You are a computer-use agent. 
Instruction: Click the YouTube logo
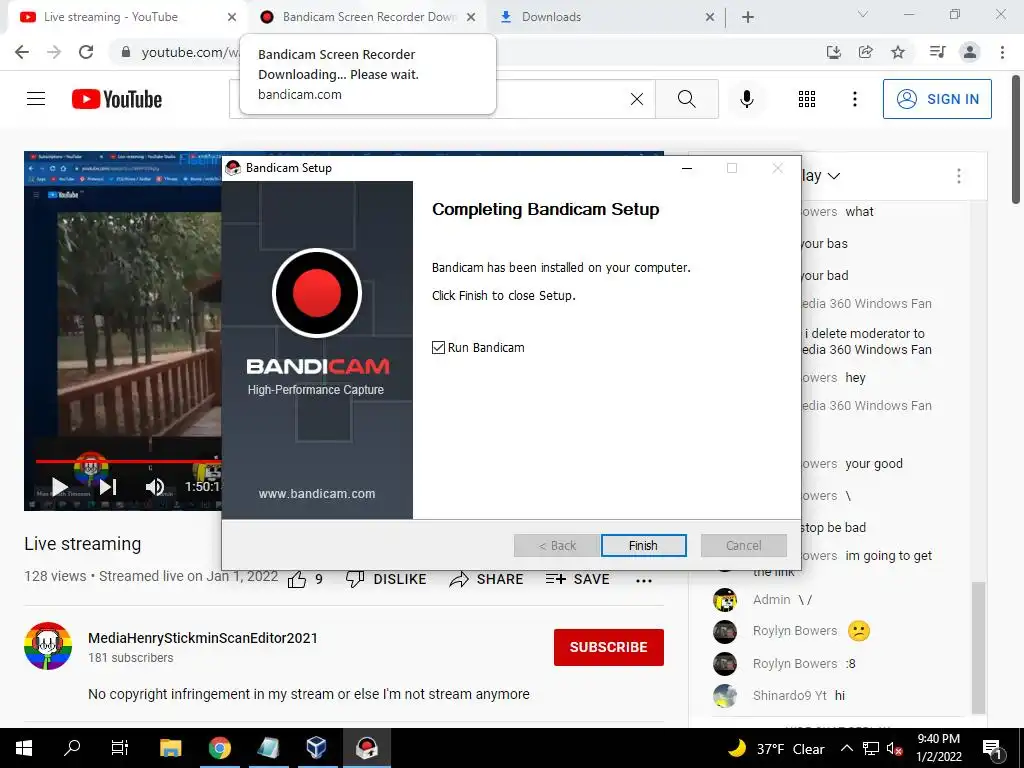[x=117, y=99]
